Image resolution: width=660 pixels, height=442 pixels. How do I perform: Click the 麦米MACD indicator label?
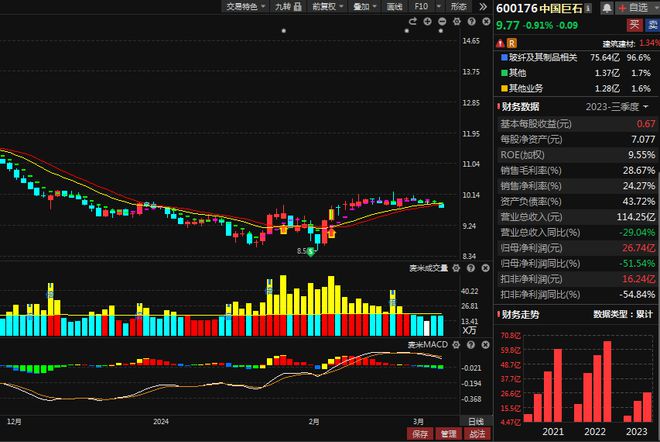428,345
